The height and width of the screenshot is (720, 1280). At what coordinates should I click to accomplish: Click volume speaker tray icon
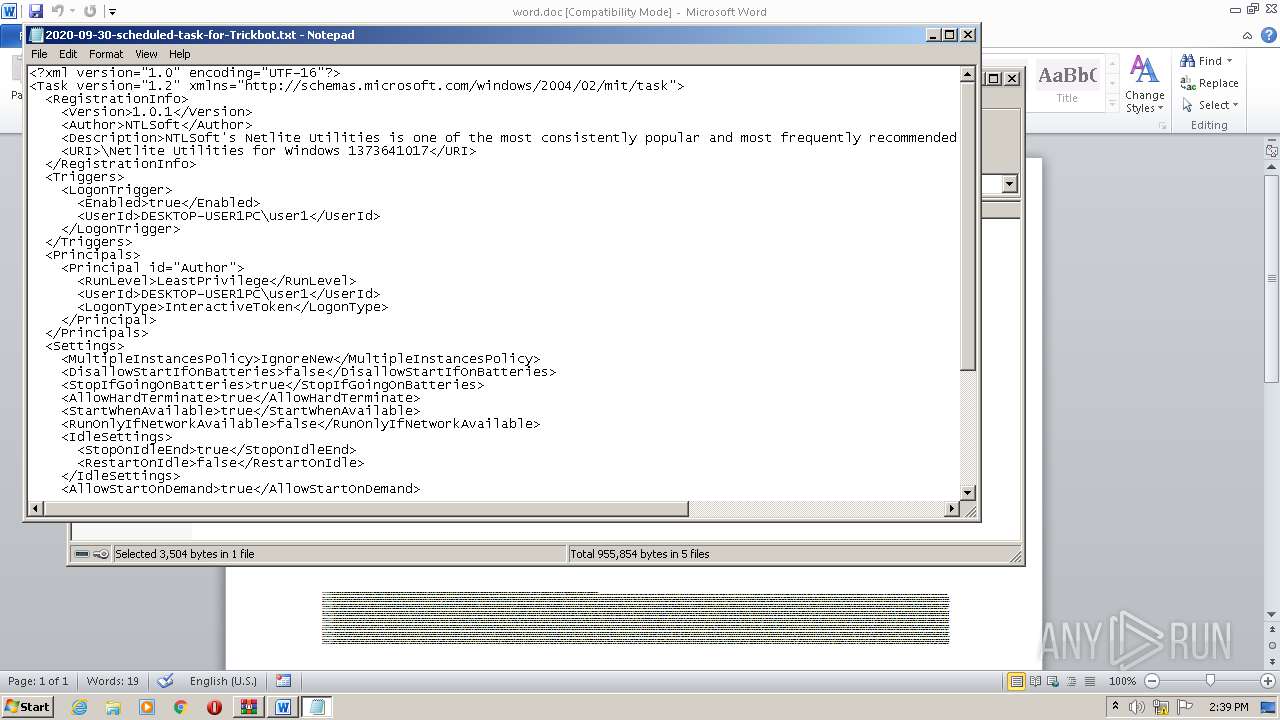tap(1138, 707)
